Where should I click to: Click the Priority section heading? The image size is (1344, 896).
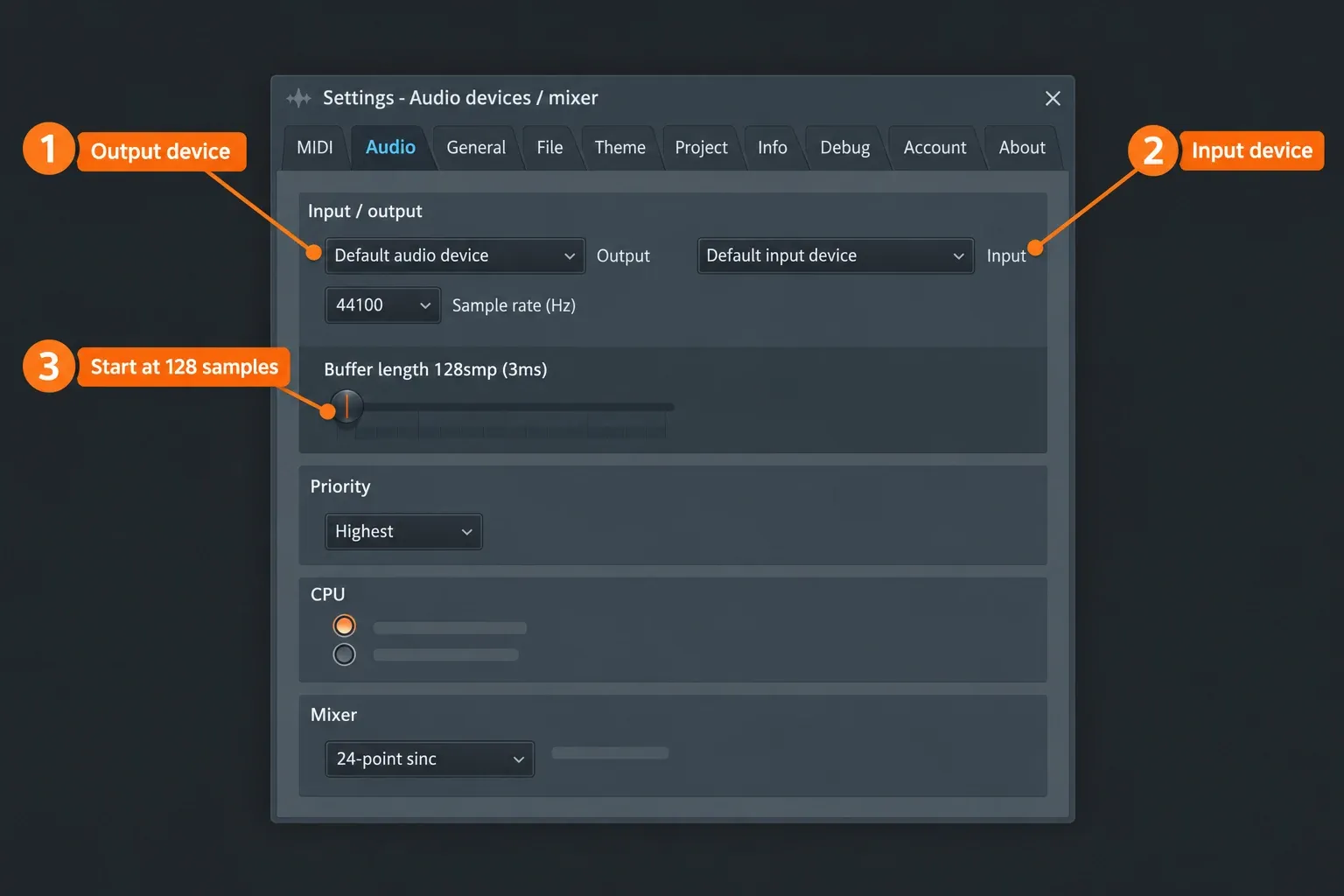(340, 486)
